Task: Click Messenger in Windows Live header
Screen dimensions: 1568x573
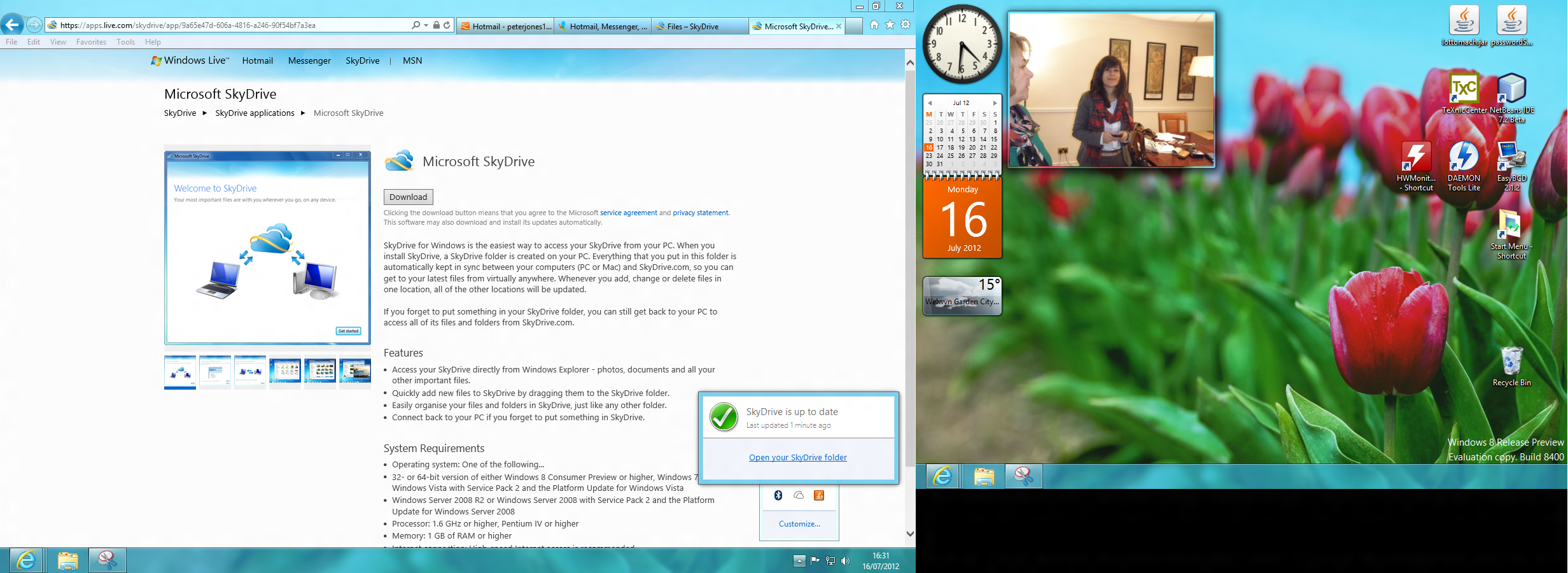Action: (309, 60)
